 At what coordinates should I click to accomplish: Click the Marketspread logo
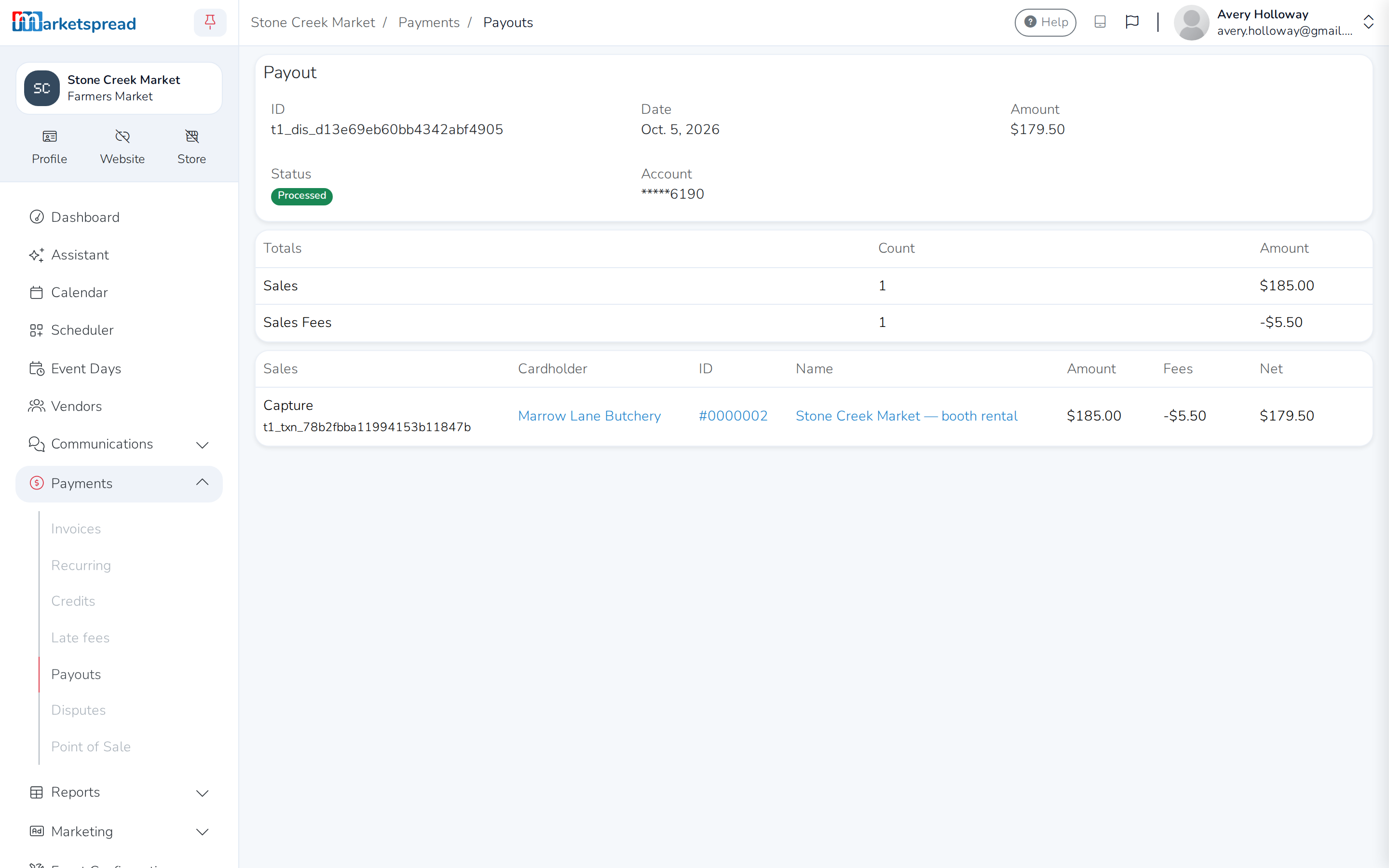pos(74,22)
